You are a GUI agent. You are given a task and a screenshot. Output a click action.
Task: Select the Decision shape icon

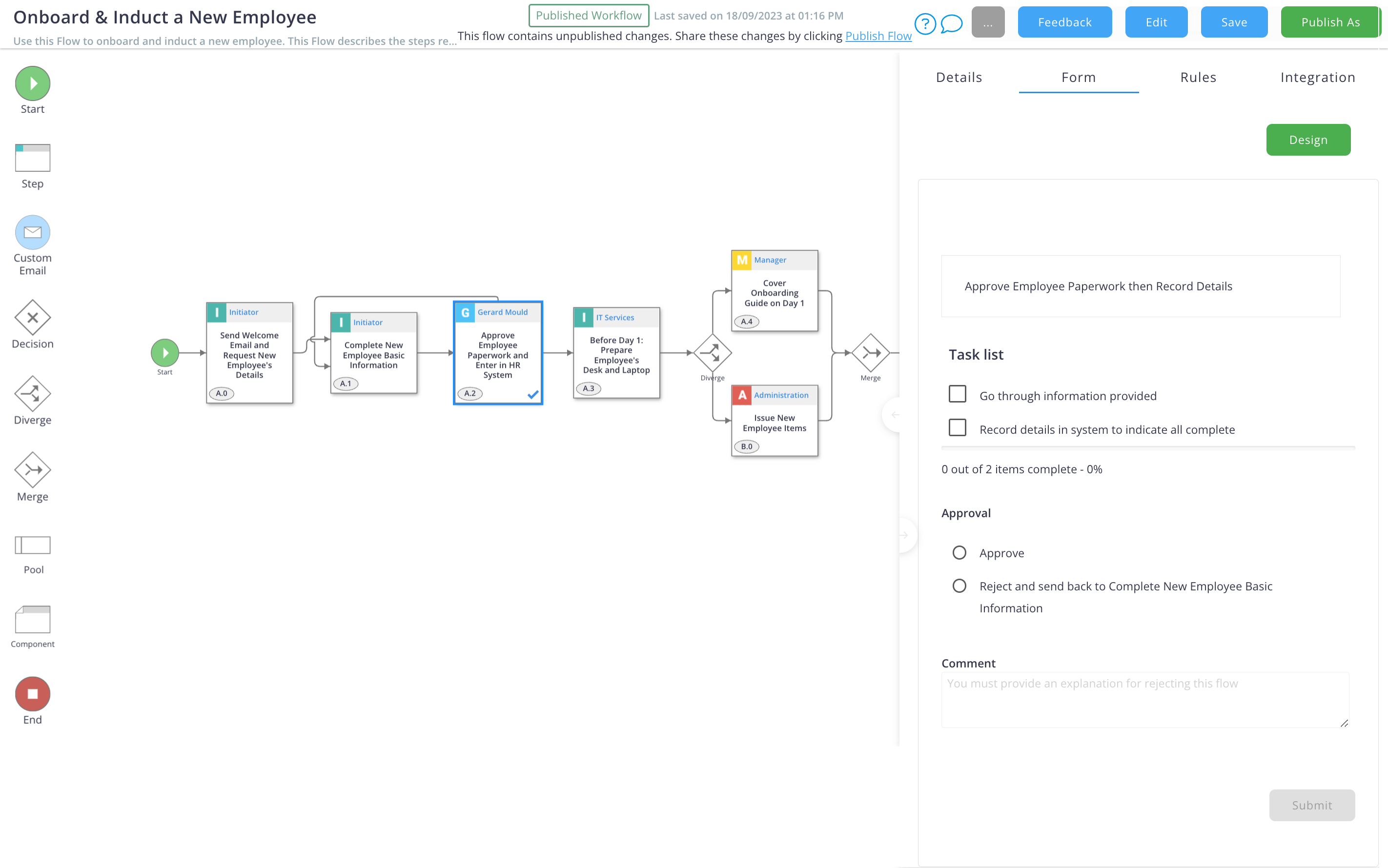point(32,318)
